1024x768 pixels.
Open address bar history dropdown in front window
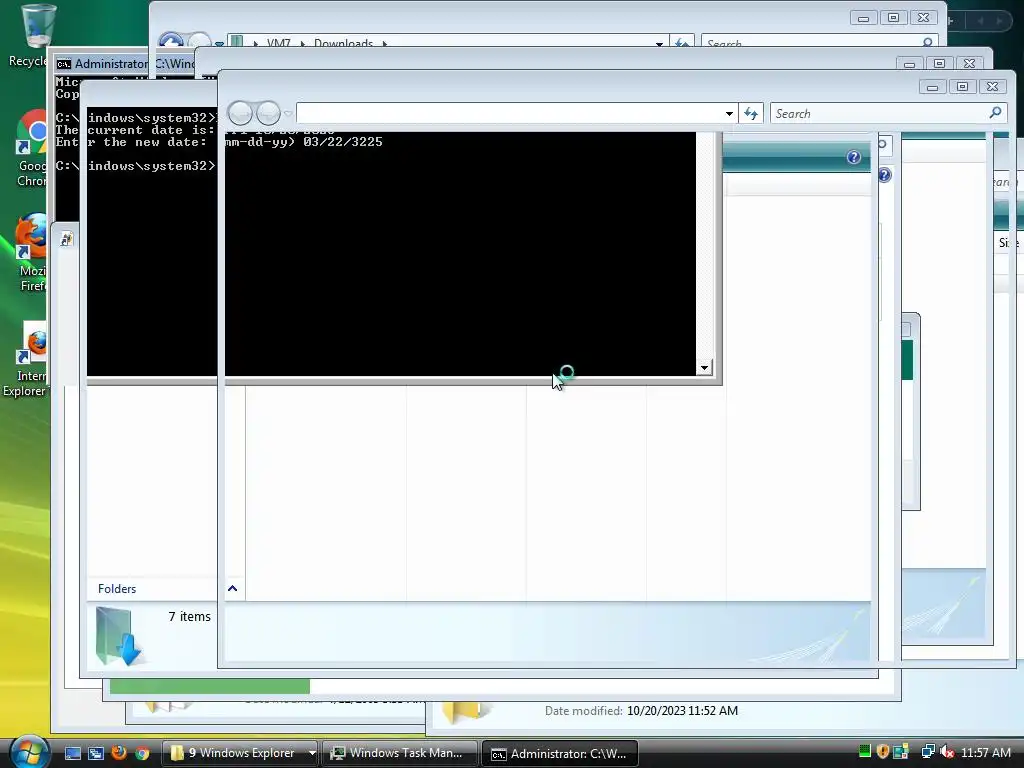pos(729,114)
